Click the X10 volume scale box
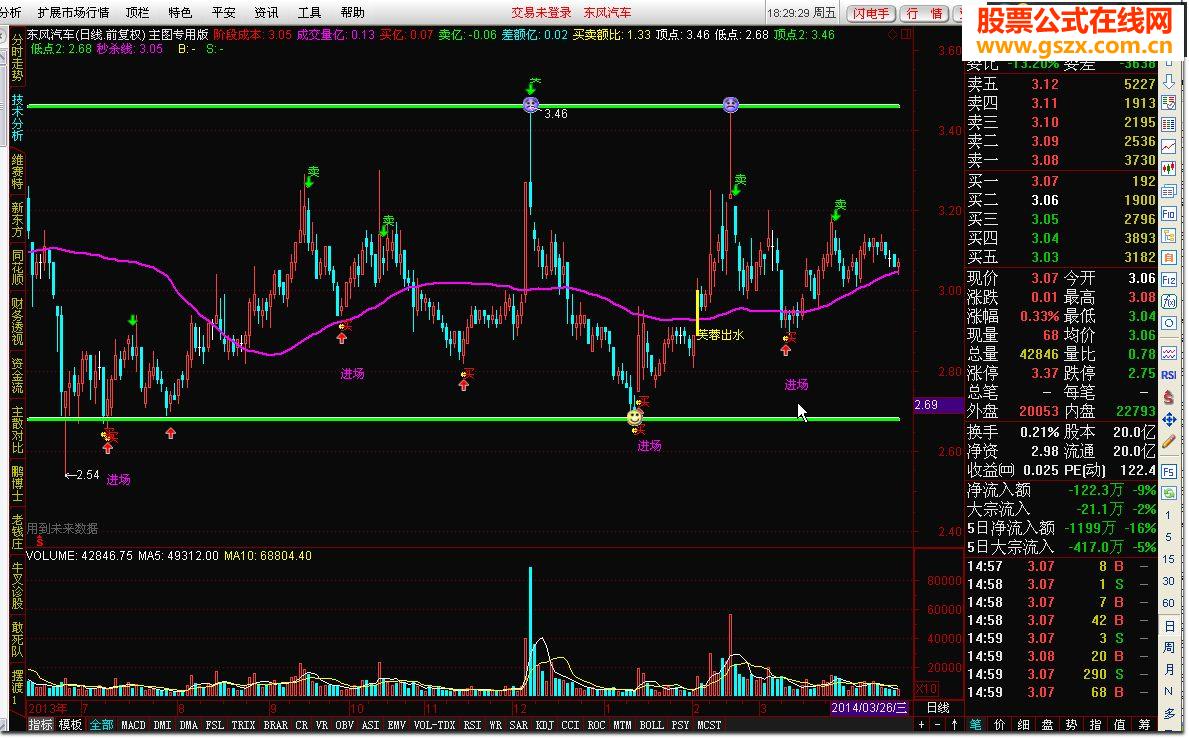This screenshot has width=1189, height=738. click(927, 689)
